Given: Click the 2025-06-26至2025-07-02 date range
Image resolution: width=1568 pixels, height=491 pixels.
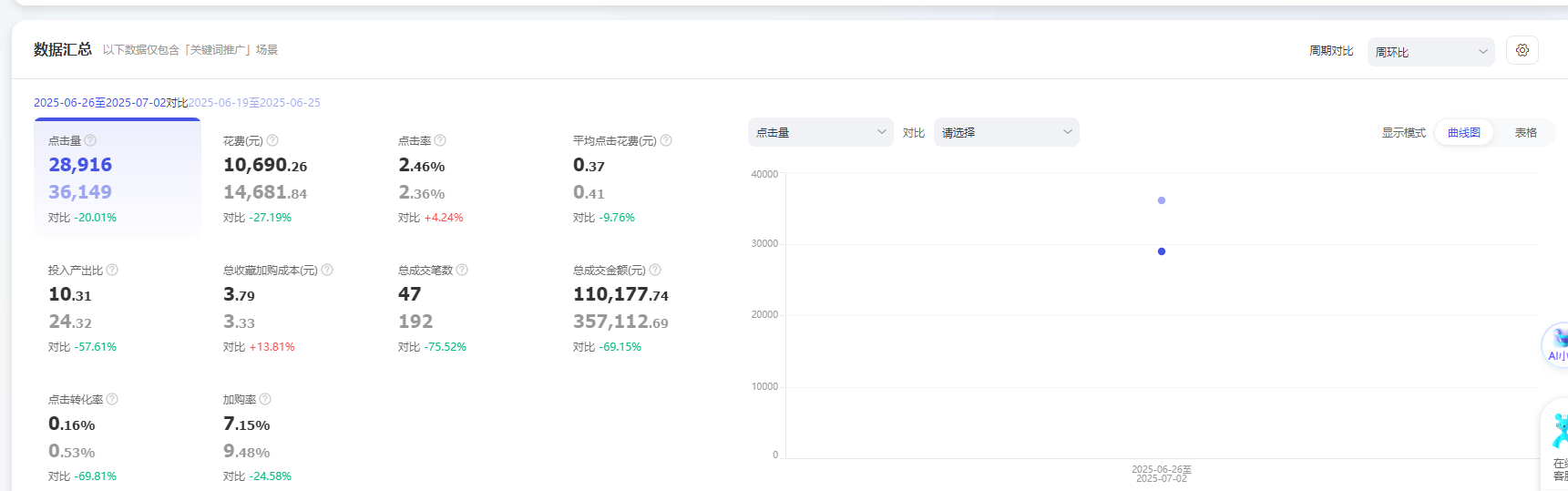Looking at the screenshot, I should point(99,103).
